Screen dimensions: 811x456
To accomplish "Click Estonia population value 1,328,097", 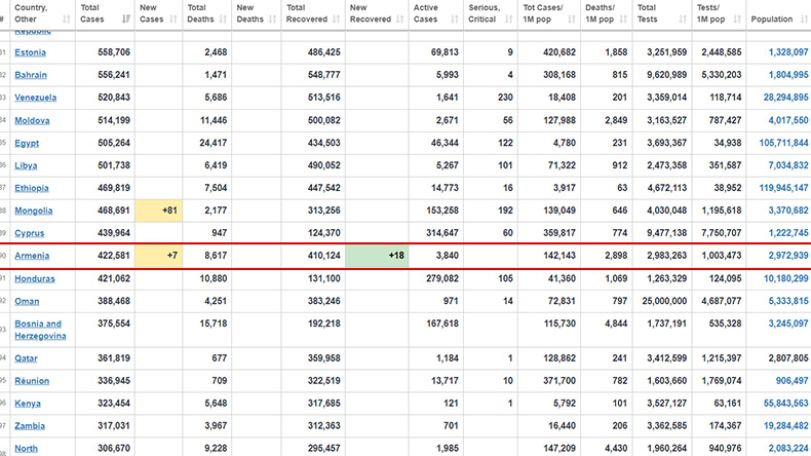I will (788, 52).
